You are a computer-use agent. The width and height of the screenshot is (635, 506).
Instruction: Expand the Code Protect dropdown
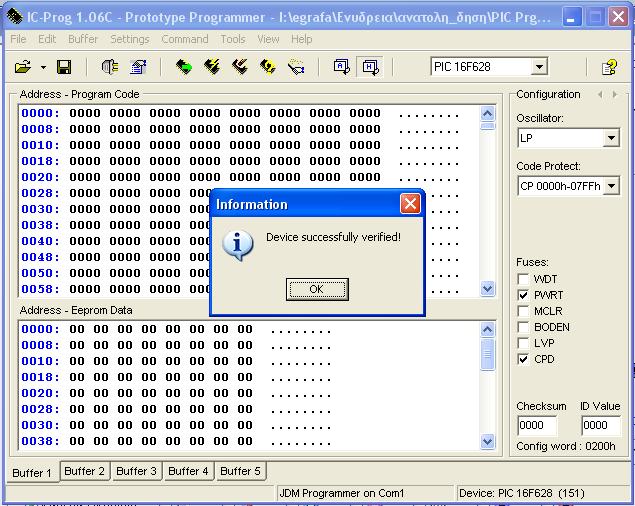point(611,186)
